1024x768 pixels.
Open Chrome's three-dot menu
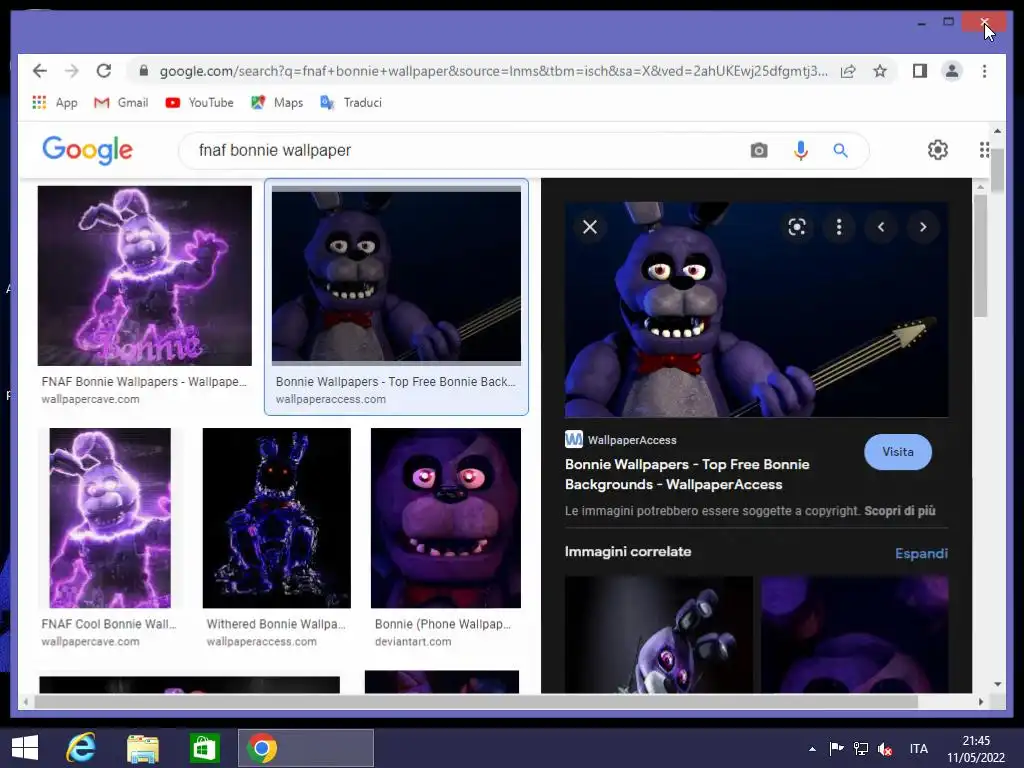point(984,71)
